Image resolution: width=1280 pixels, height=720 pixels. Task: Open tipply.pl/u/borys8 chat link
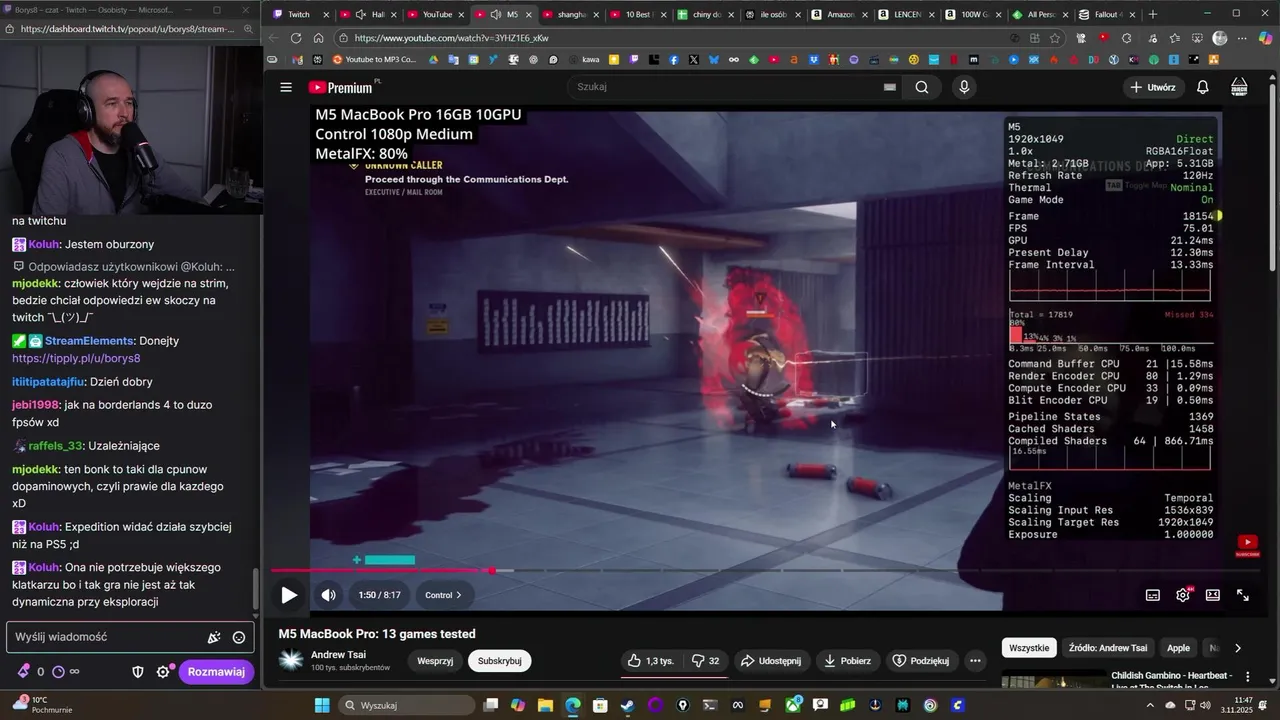tap(76, 358)
